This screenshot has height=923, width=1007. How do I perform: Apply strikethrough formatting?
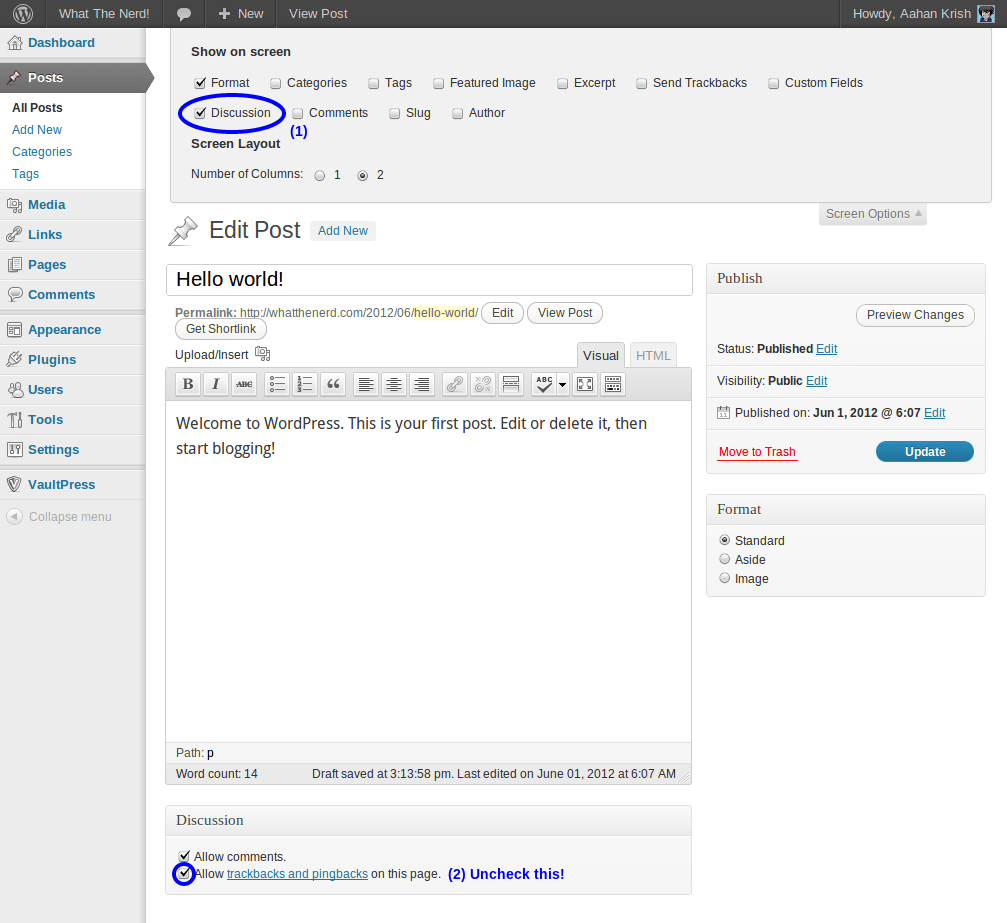243,384
